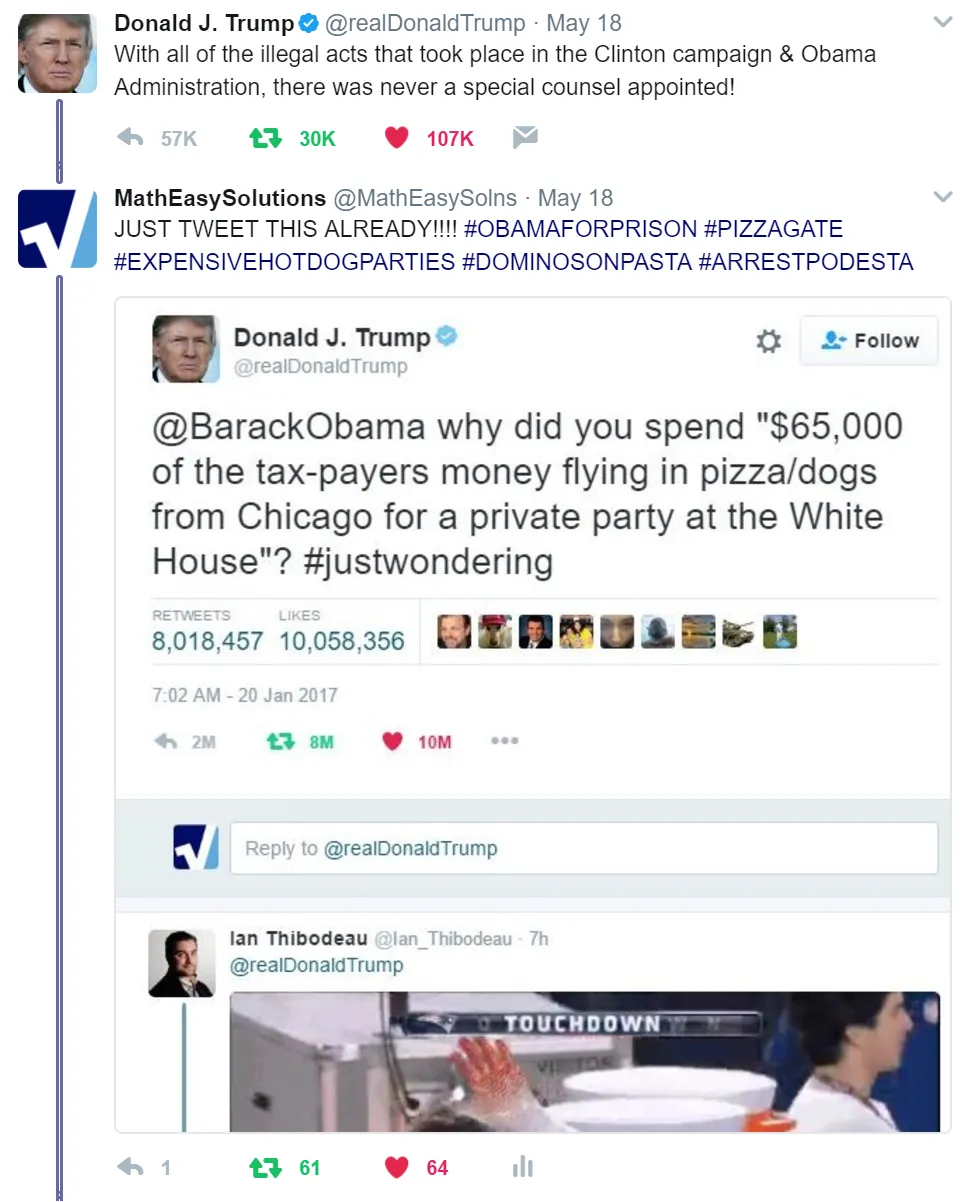Expand options chevron on MathEasySolutions tweet
Viewport: 964px width, 1202px height.
point(942,196)
